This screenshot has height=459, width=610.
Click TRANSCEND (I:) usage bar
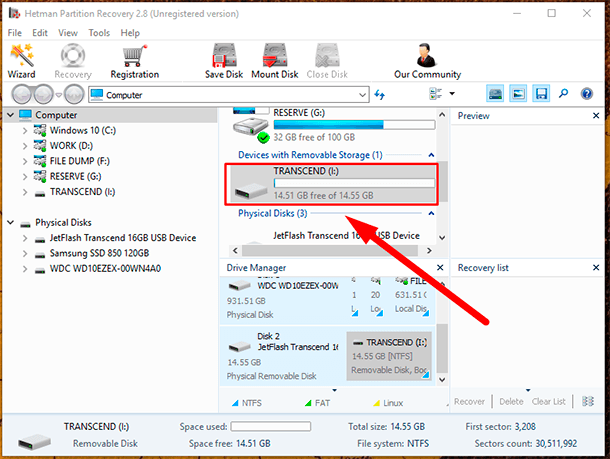coord(354,183)
